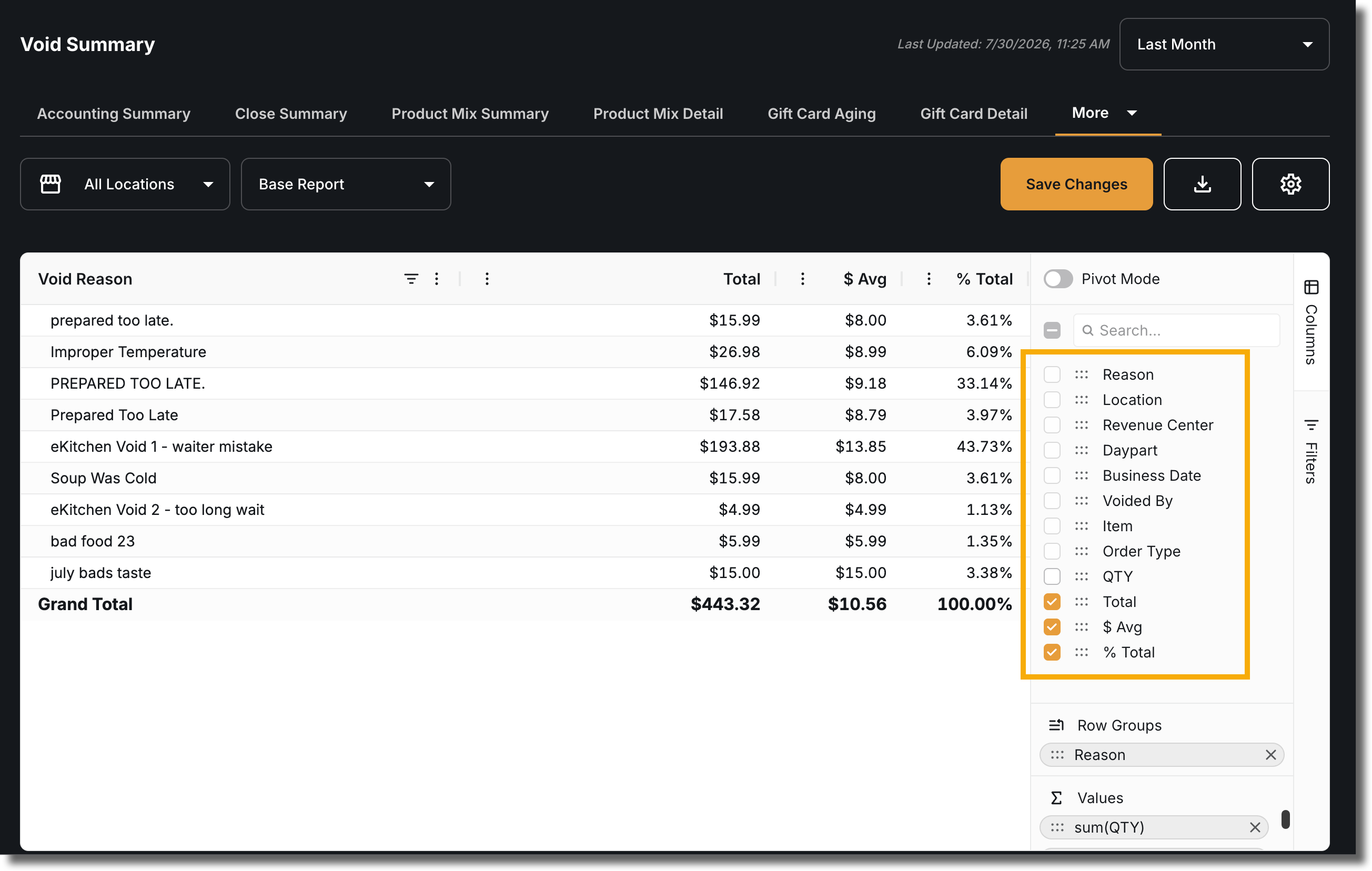
Task: Remove Reason from Row Groups
Action: click(1270, 754)
